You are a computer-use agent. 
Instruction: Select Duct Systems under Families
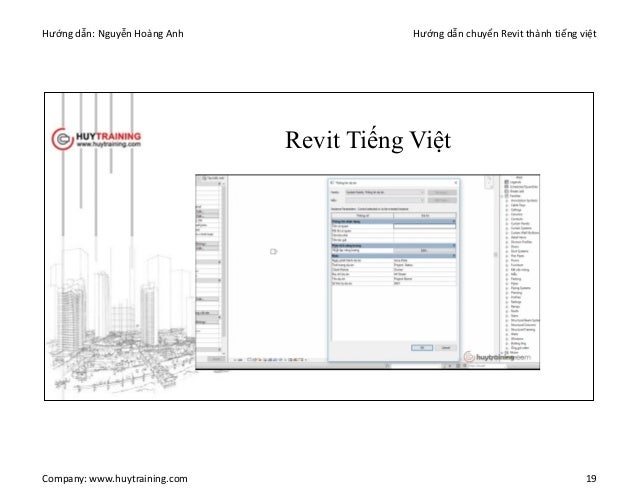(520, 251)
